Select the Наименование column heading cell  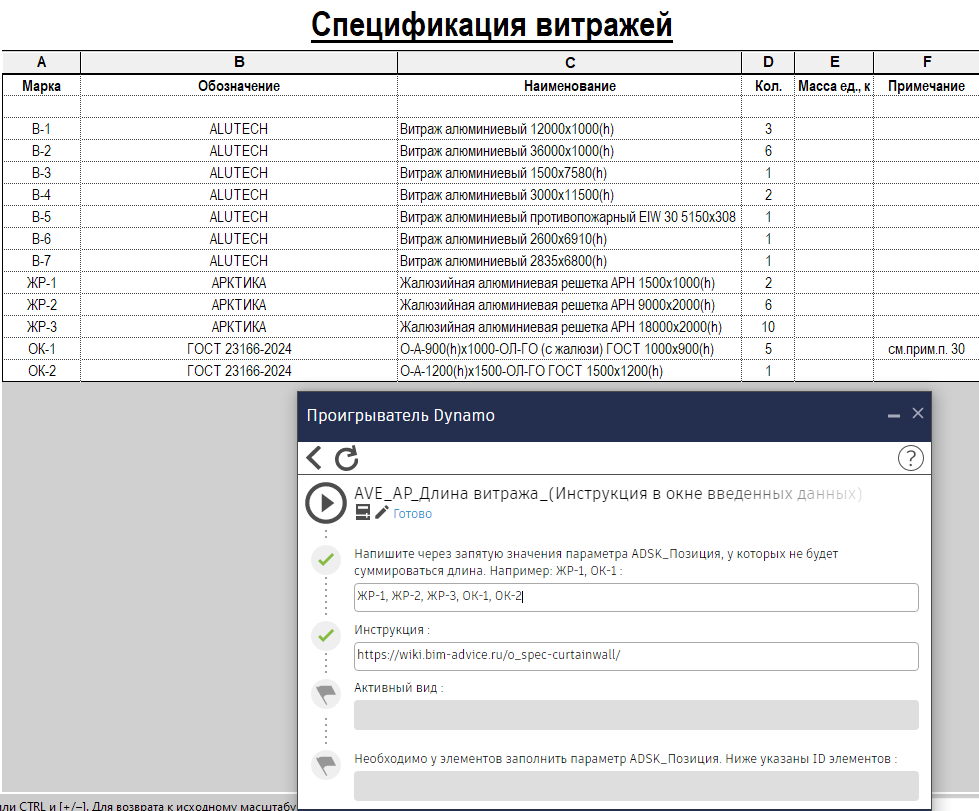pos(569,86)
